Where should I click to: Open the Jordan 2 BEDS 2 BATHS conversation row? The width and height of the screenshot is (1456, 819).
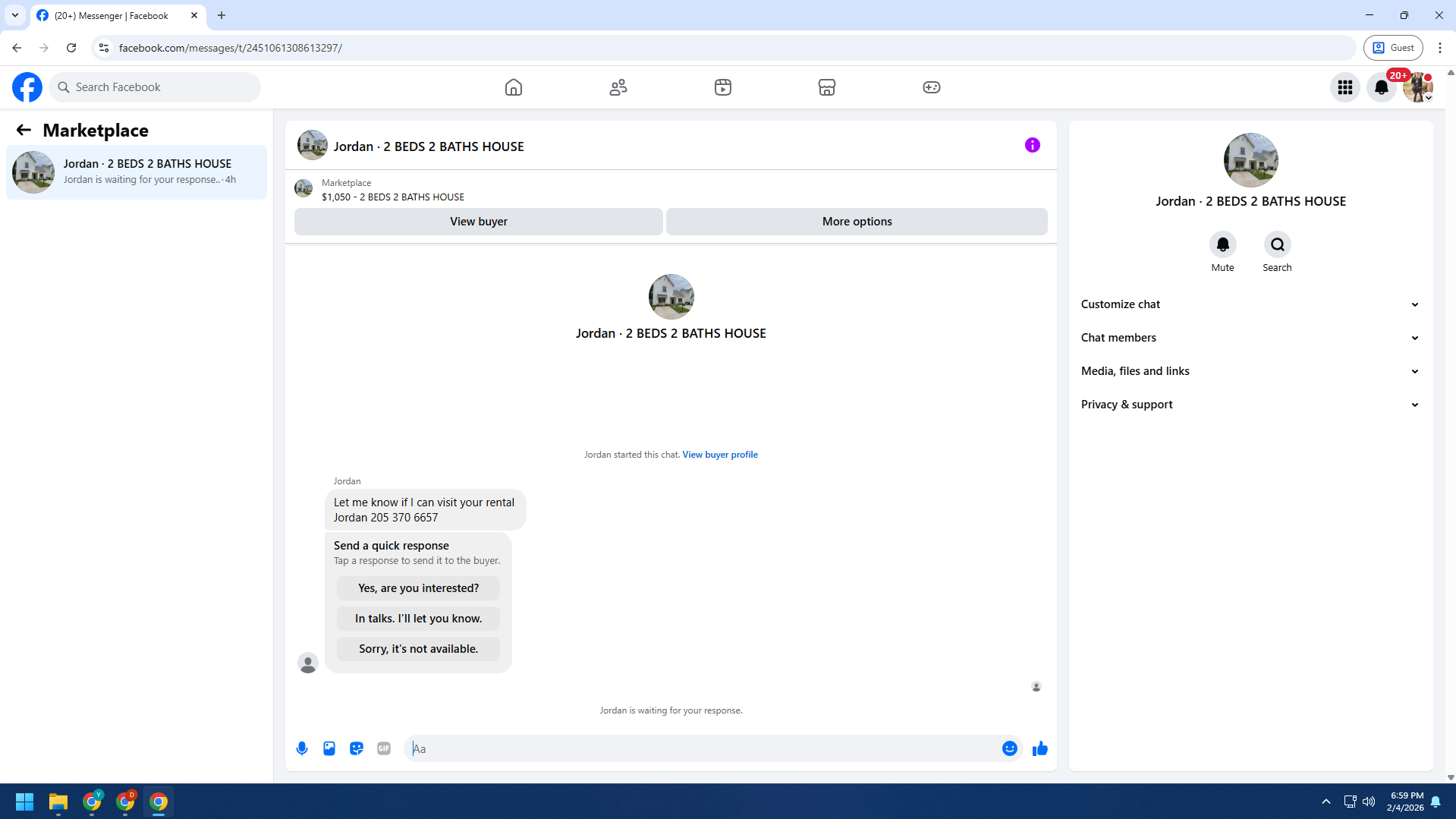click(x=137, y=172)
